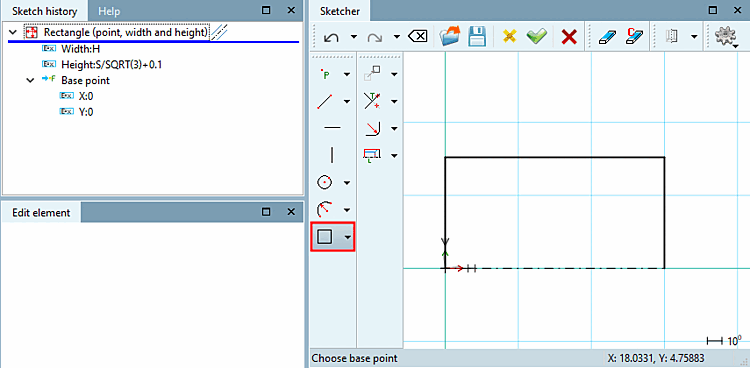
Task: Click the green checkmark apply icon
Action: 536,36
